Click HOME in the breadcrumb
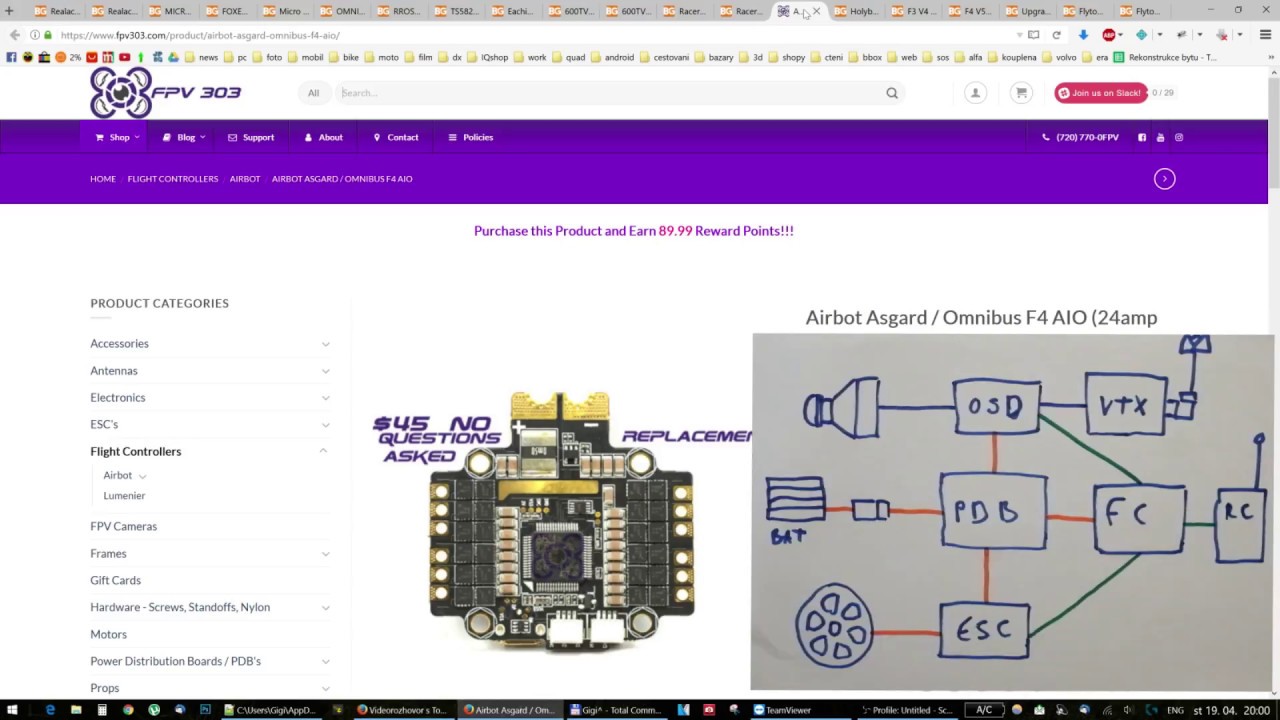Screen dimensions: 1280x720 103,179
